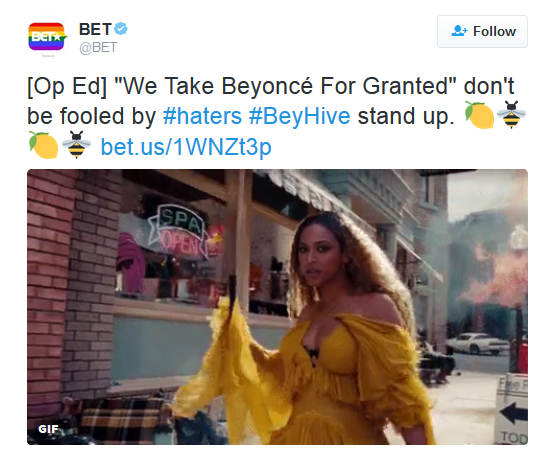This screenshot has width=550, height=452.
Task: Open the bet.us/1WNZt3p link
Action: coord(186,147)
